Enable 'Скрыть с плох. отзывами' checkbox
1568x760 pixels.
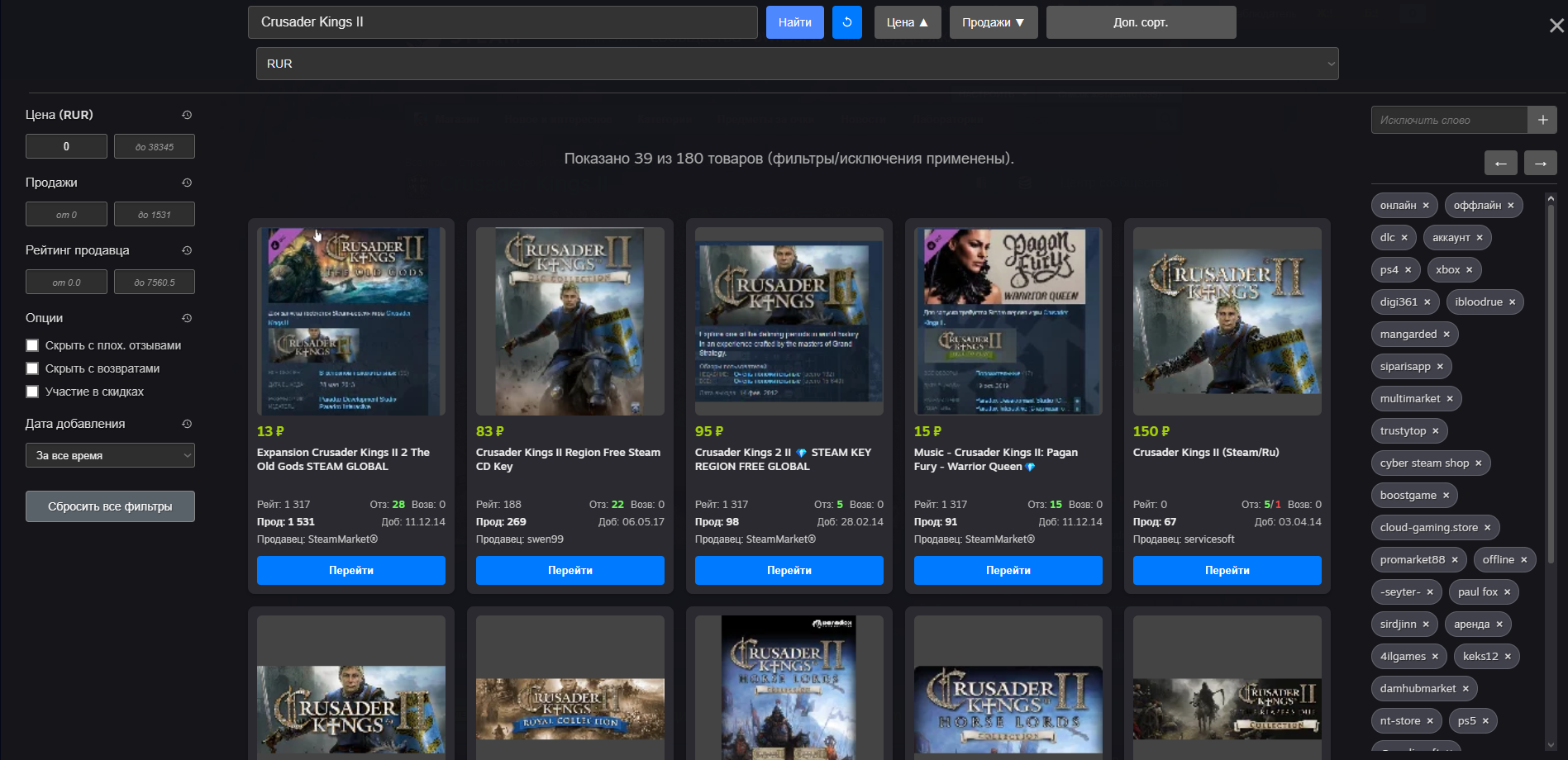[x=32, y=345]
